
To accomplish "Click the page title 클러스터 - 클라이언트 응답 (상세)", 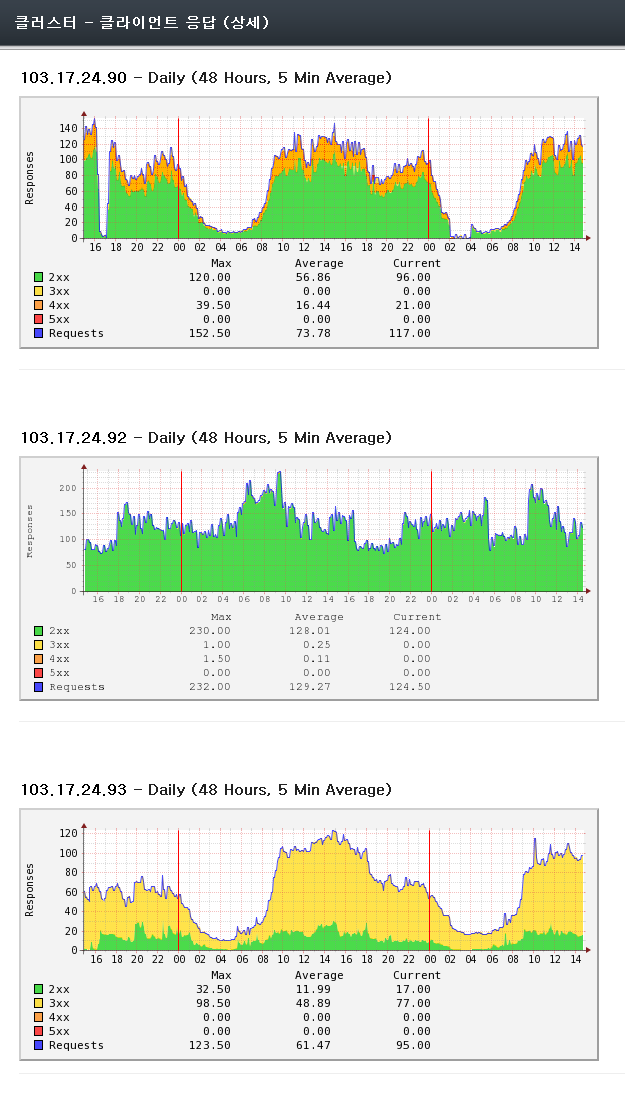I will click(x=142, y=23).
